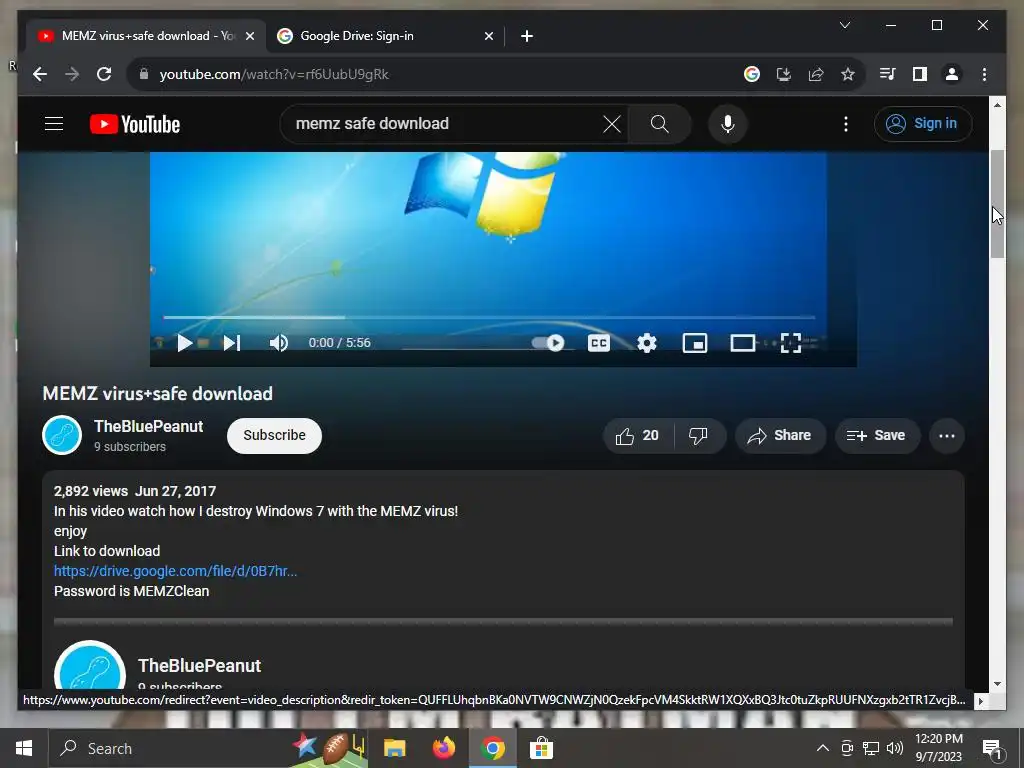Open the notification center
Image resolution: width=1024 pixels, height=768 pixels.
click(993, 748)
